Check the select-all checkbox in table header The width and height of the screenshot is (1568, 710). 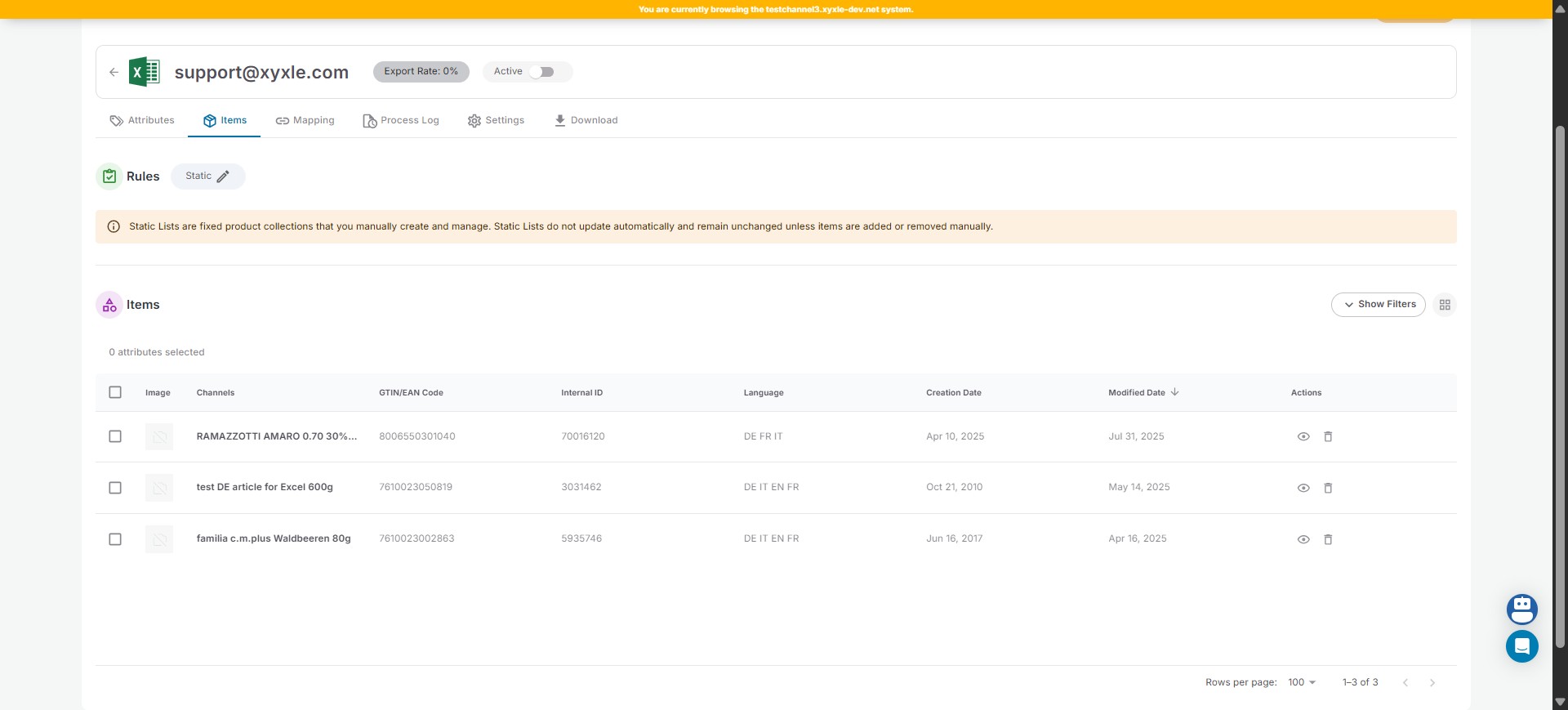pyautogui.click(x=115, y=392)
